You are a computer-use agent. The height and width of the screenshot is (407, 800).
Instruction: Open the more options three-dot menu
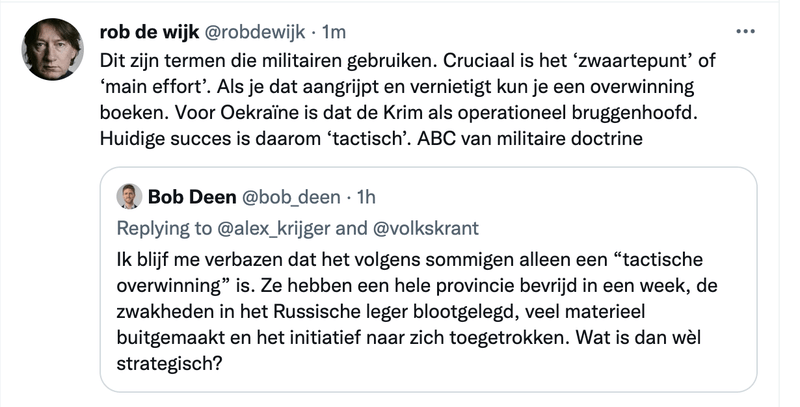745,31
